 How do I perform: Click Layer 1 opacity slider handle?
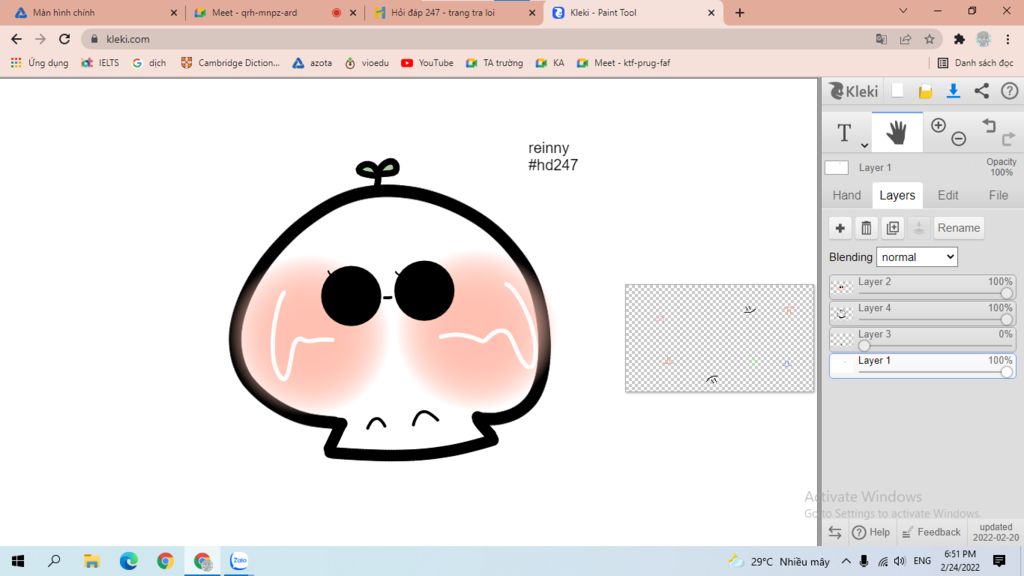[x=1006, y=372]
